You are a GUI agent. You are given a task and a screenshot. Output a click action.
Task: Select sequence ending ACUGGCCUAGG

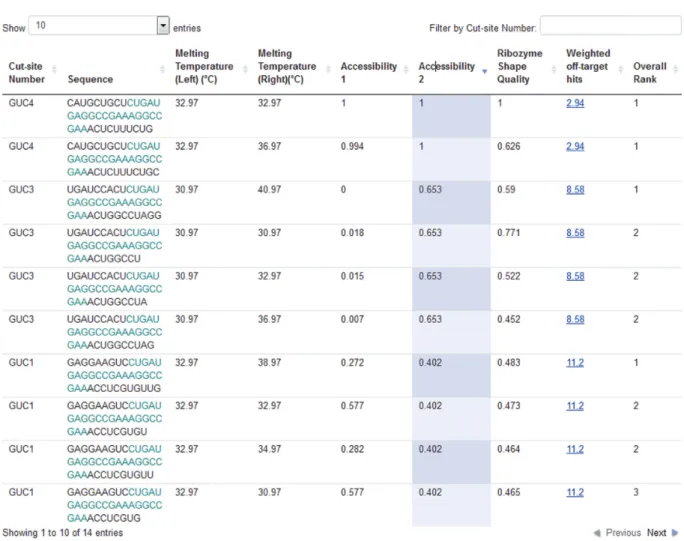pyautogui.click(x=114, y=202)
